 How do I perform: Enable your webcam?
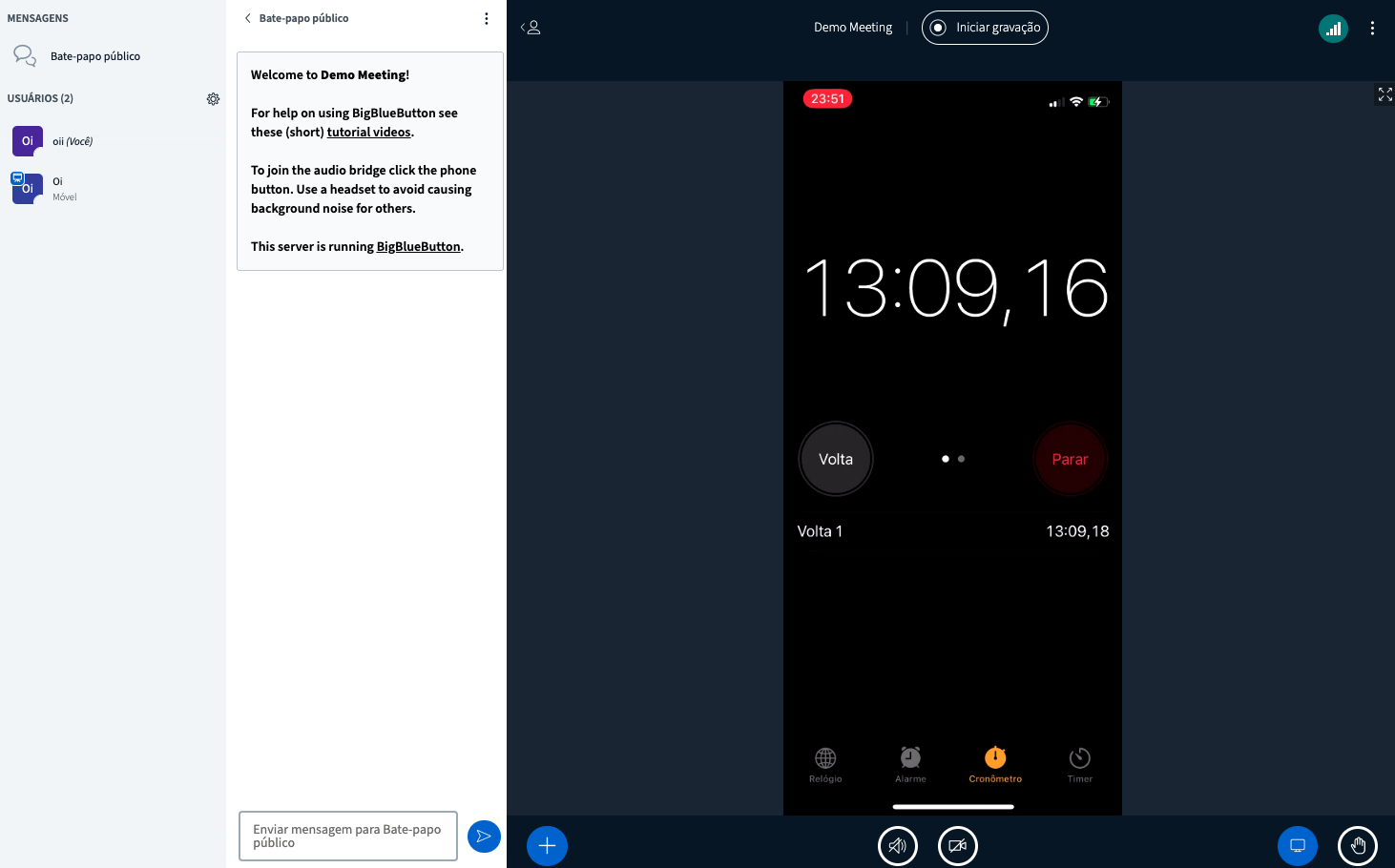tap(957, 845)
